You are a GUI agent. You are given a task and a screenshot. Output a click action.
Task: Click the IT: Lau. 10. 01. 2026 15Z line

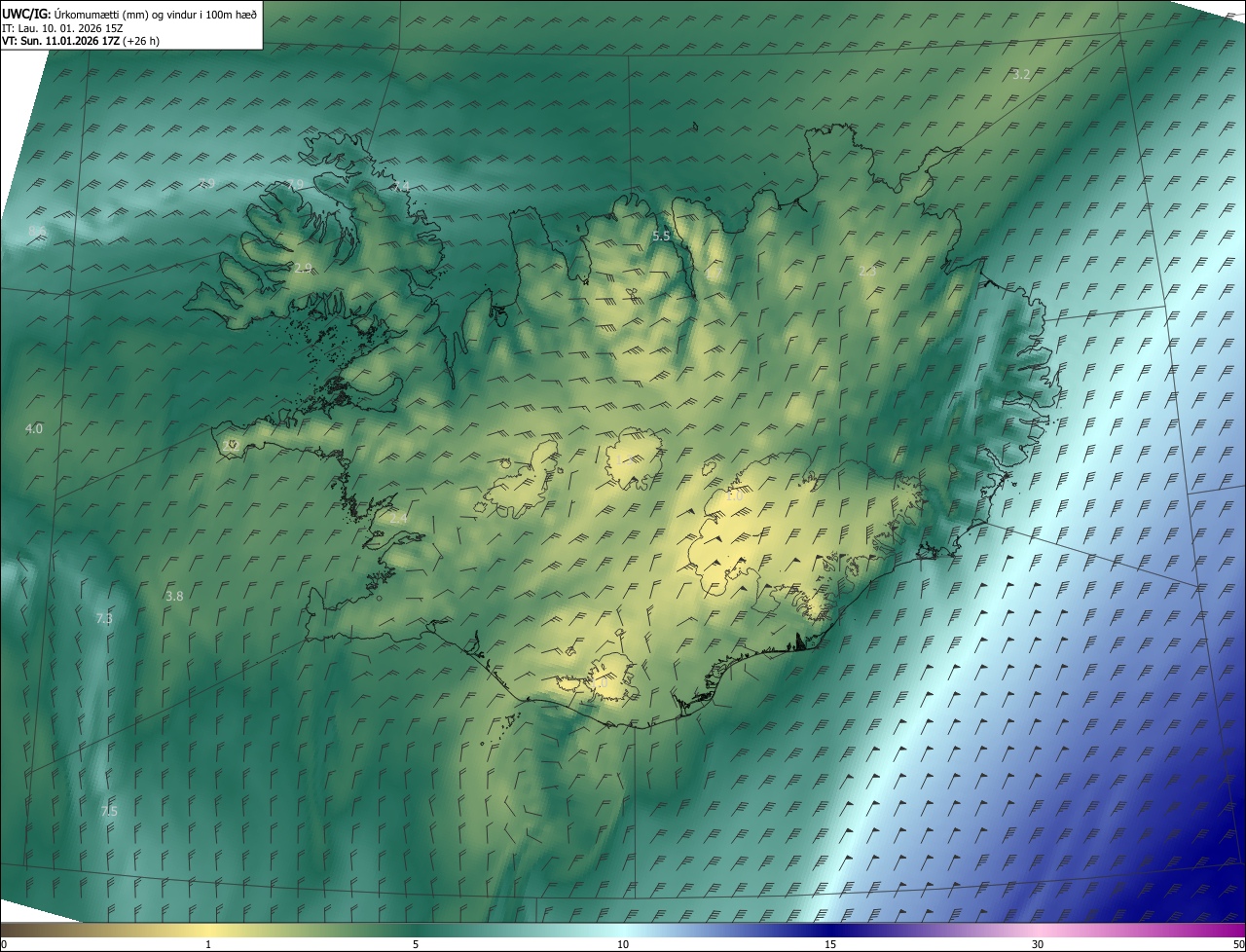pyautogui.click(x=62, y=28)
